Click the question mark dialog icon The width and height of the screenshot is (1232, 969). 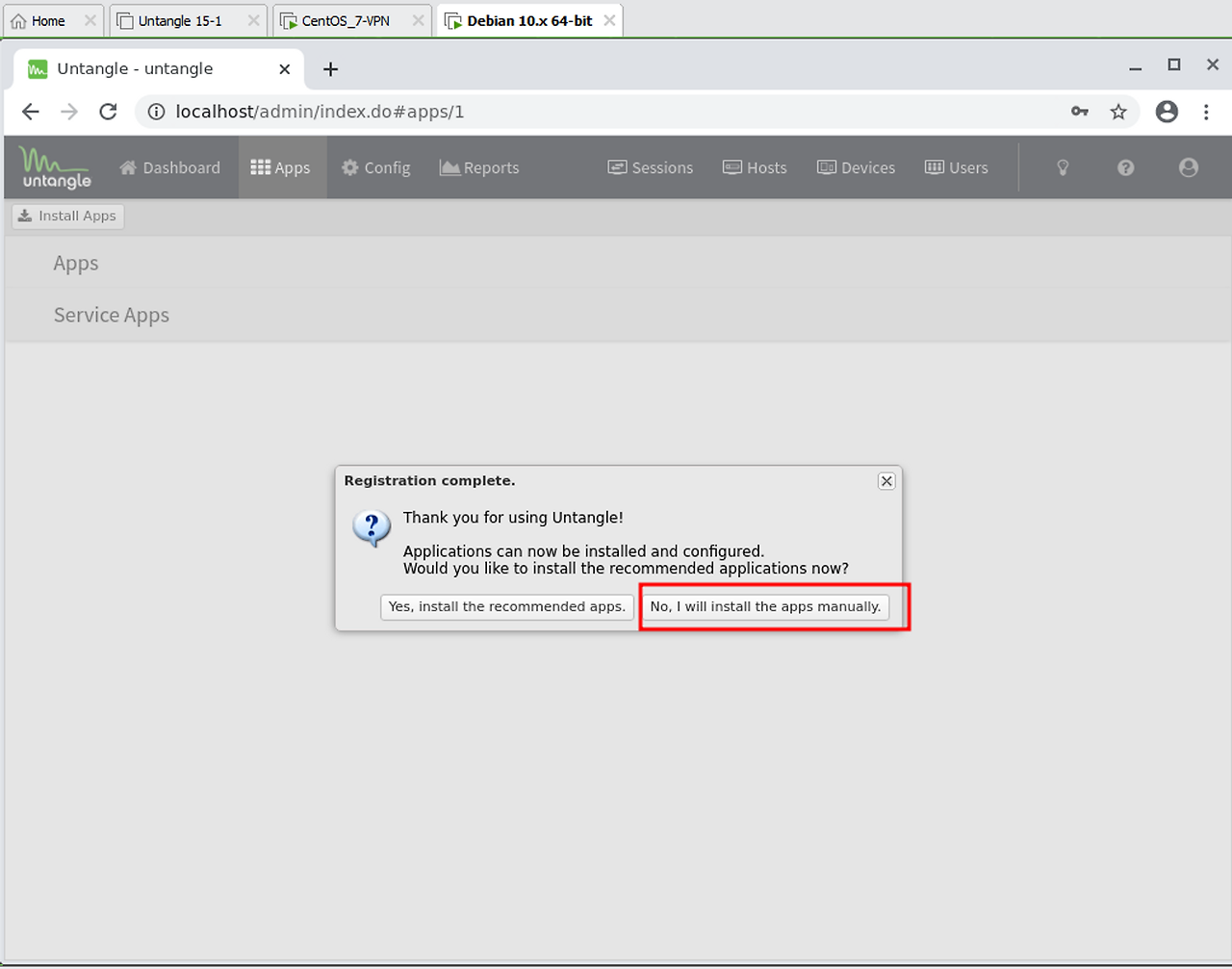pos(372,527)
